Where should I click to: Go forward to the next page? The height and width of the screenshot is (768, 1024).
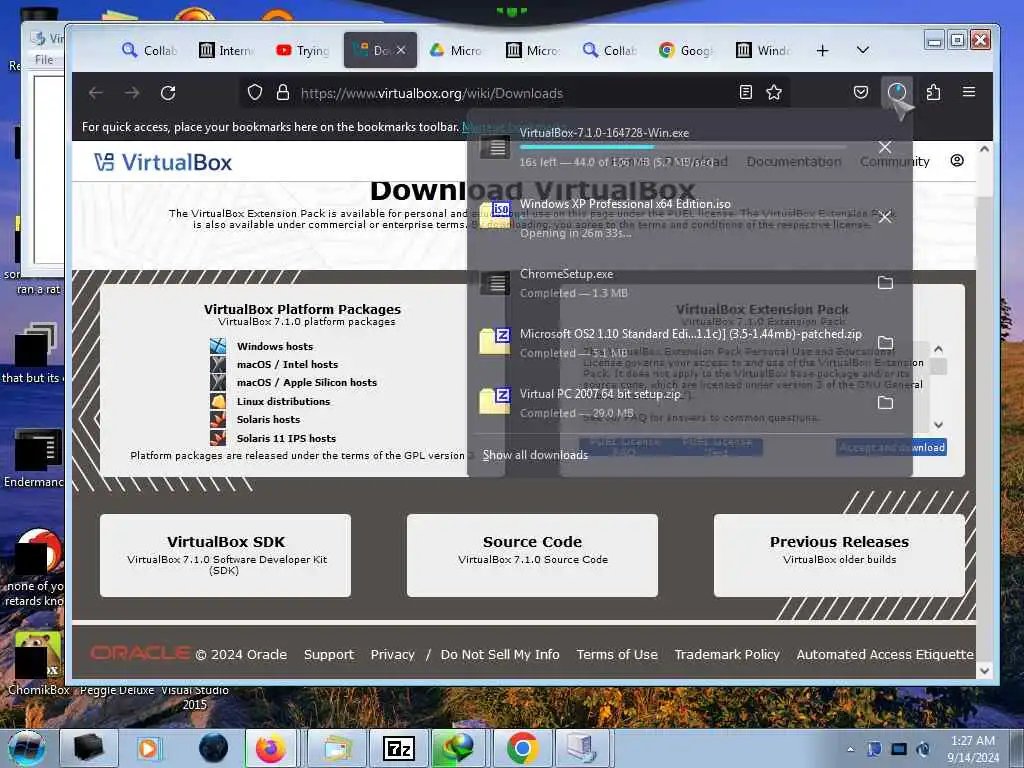[x=132, y=93]
